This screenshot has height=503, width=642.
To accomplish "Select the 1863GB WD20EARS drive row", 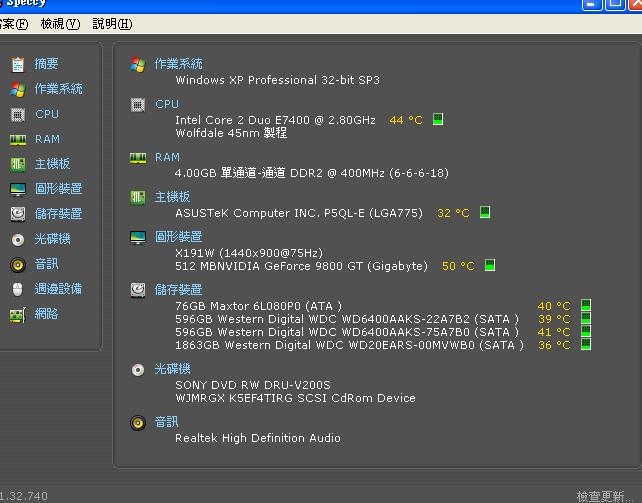I will 349,345.
